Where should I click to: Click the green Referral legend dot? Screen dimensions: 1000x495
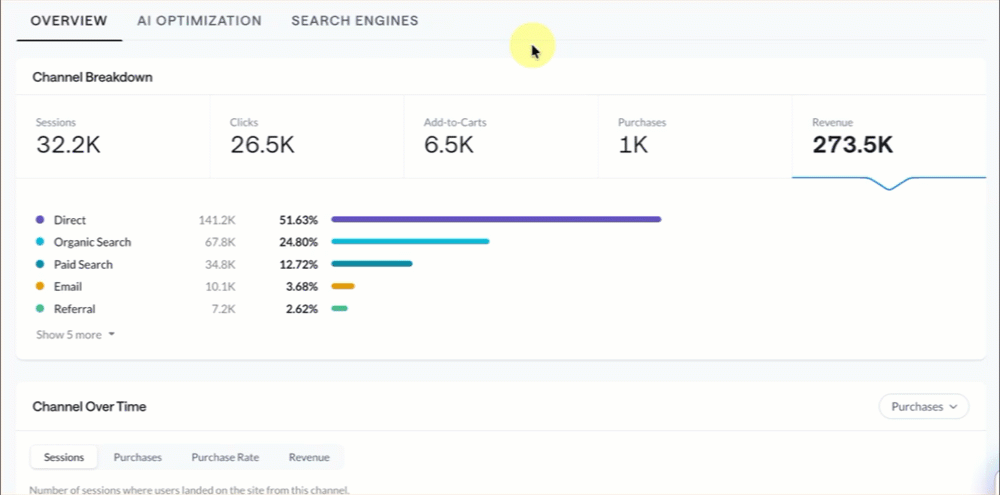(x=40, y=309)
